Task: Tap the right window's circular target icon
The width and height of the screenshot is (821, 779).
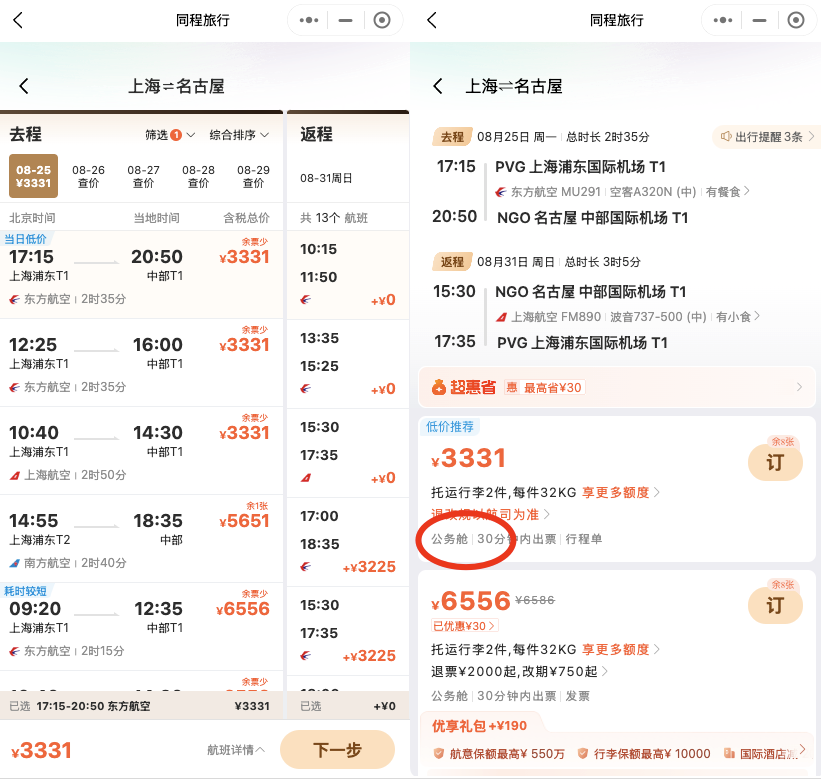Action: point(796,20)
